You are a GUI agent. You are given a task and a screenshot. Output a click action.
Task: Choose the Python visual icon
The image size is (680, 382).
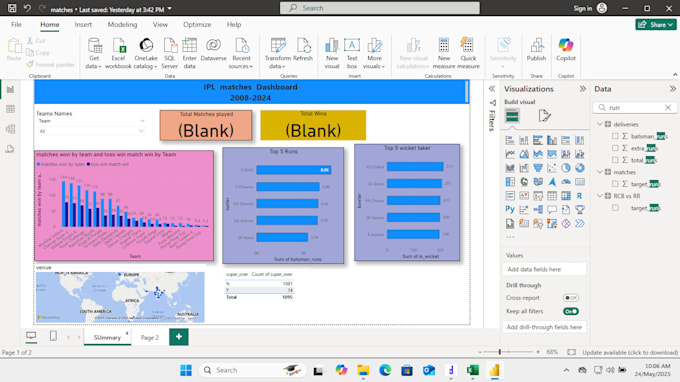point(510,209)
